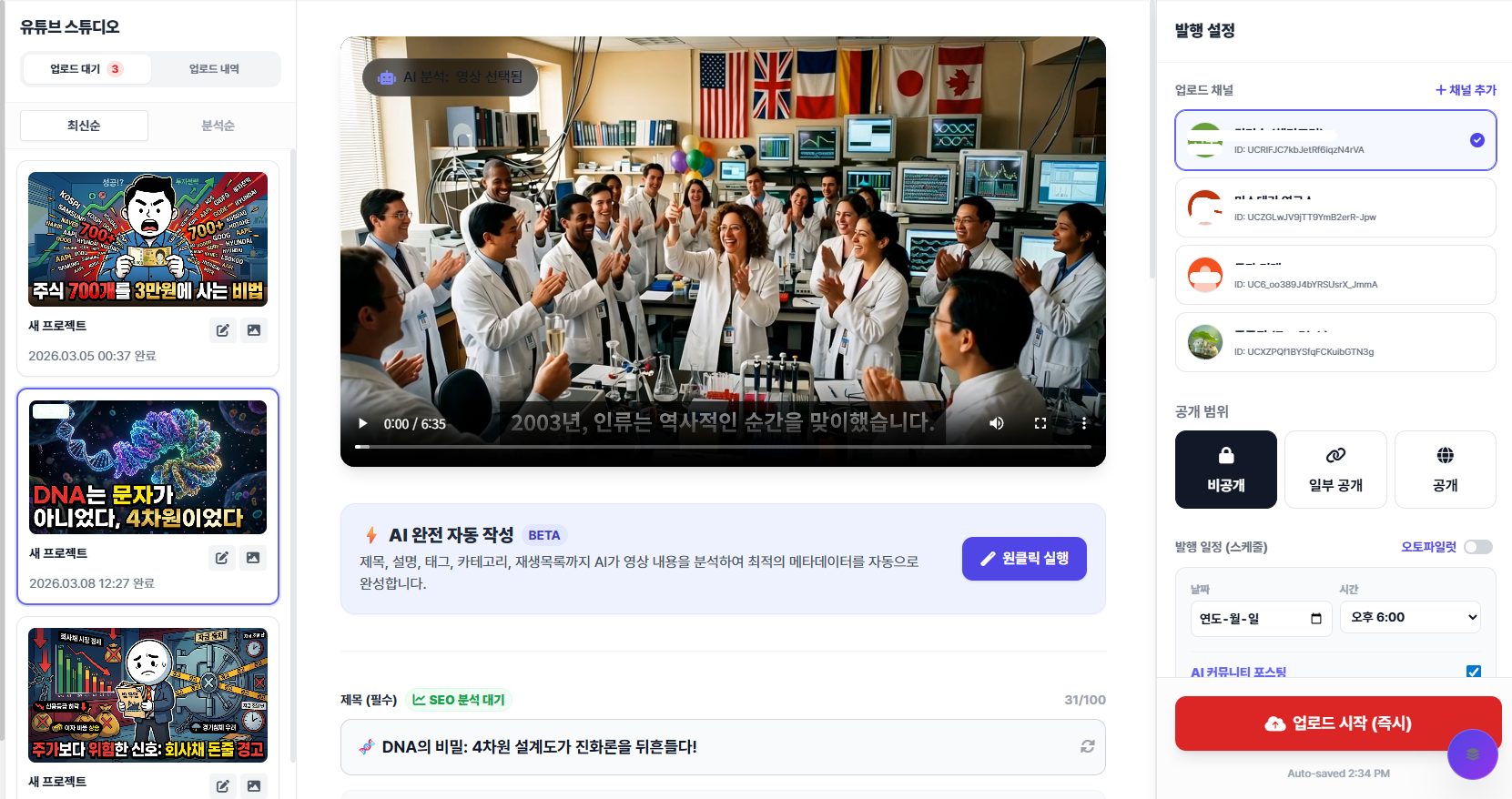Viewport: 1512px width, 799px height.
Task: Click floating purple assistant button
Action: (x=1472, y=754)
